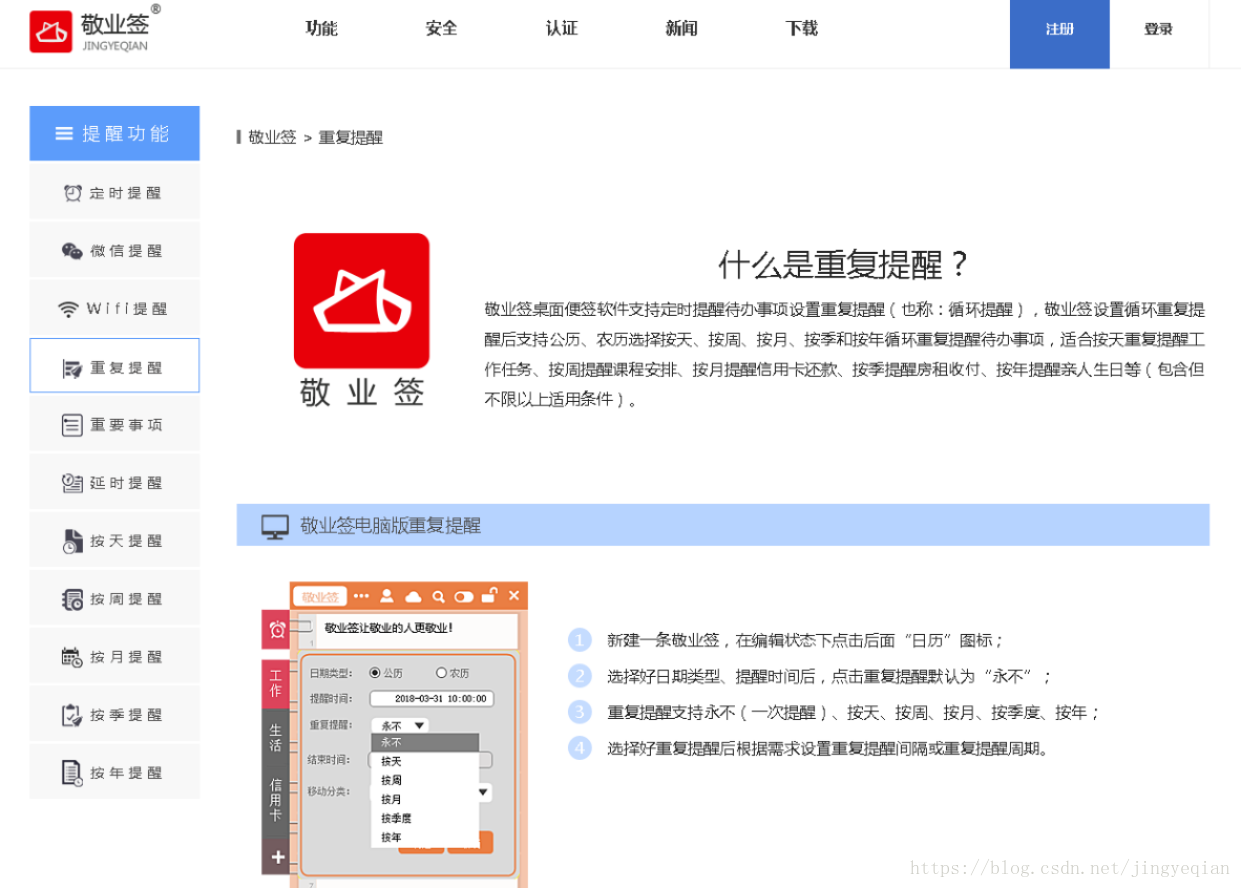The width and height of the screenshot is (1241, 888).
Task: Open the 按季提醒 sidebar item
Action: click(x=115, y=715)
